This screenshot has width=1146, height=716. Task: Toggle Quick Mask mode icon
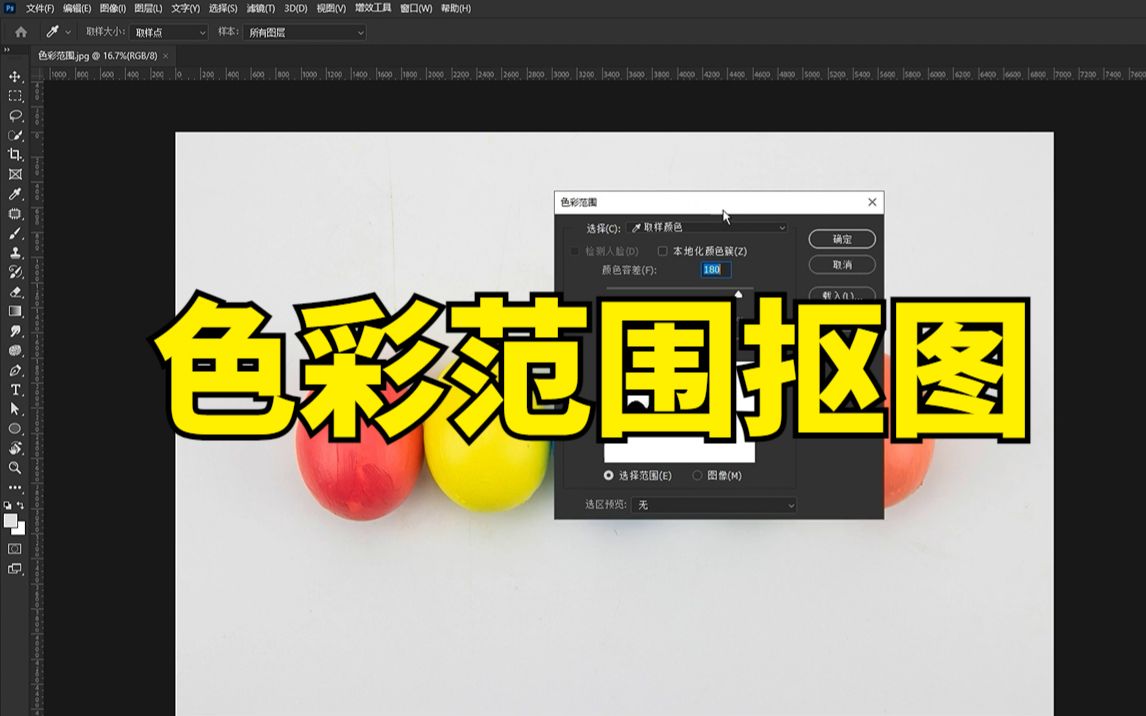coord(15,549)
